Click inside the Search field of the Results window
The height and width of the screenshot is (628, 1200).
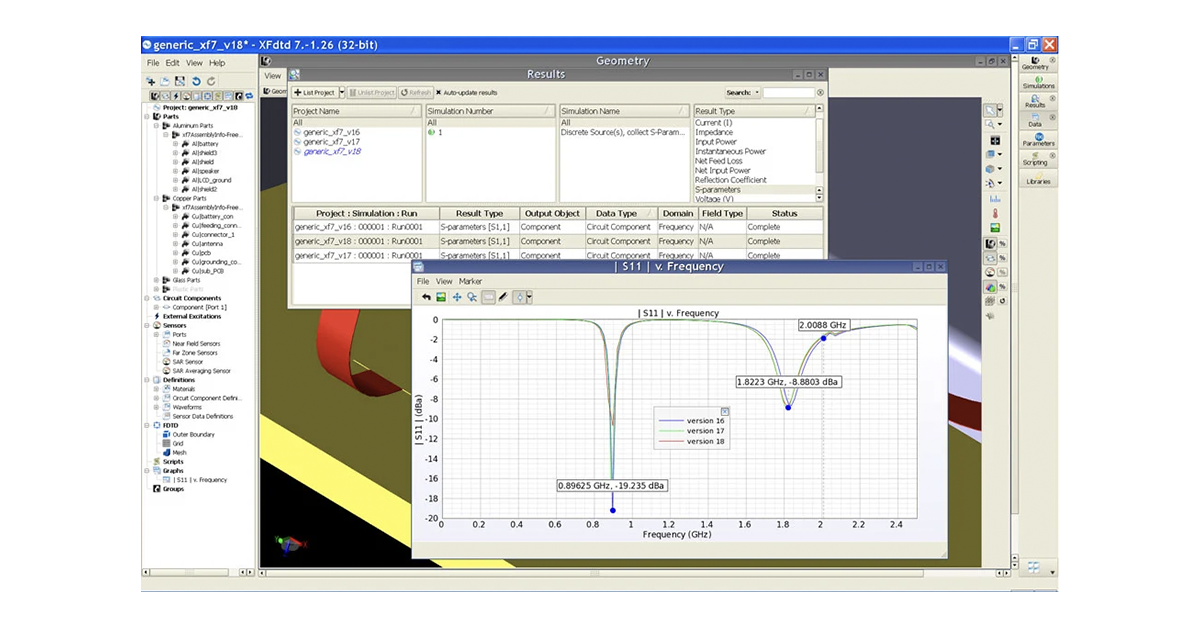tap(788, 91)
